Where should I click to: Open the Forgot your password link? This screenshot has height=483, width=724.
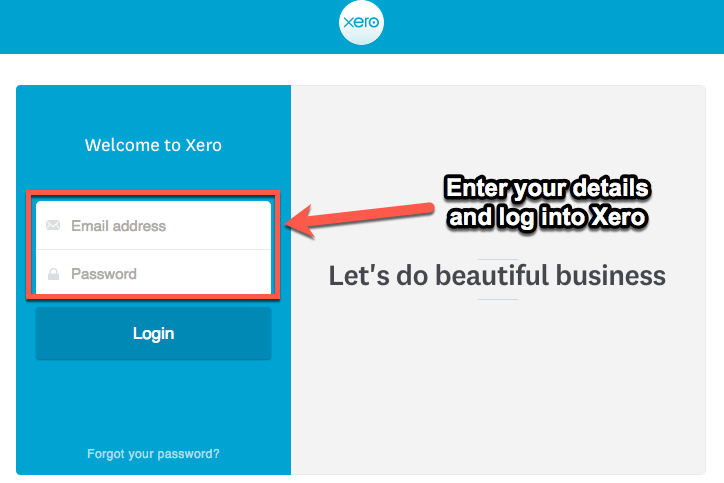153,454
